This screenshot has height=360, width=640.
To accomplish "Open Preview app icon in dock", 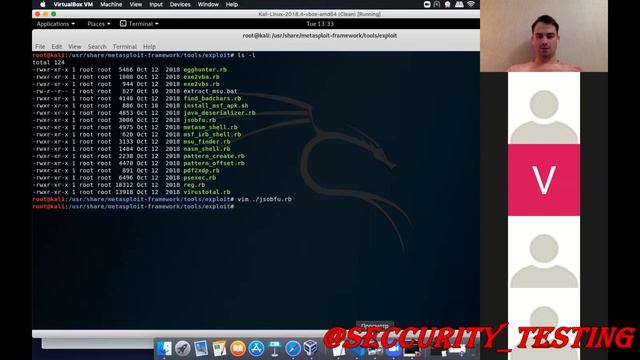I will coord(201,348).
